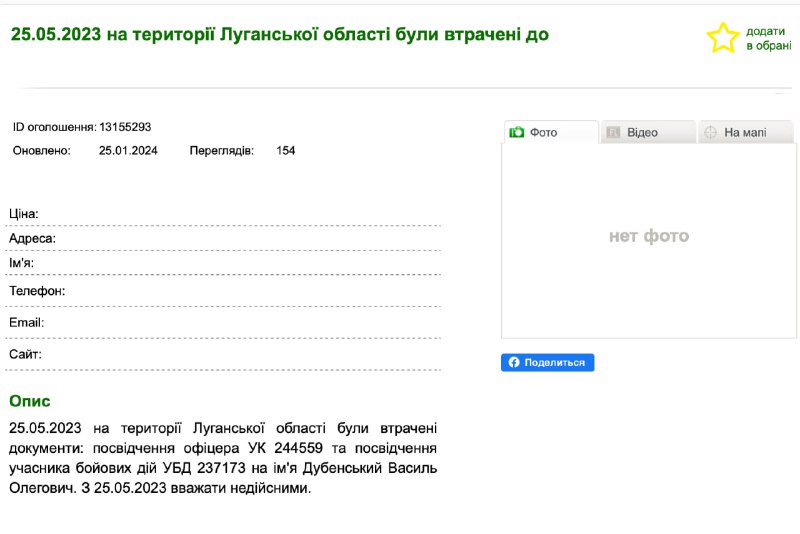Image resolution: width=800 pixels, height=534 pixels.
Task: Click the Переглядів count 154
Action: [286, 150]
